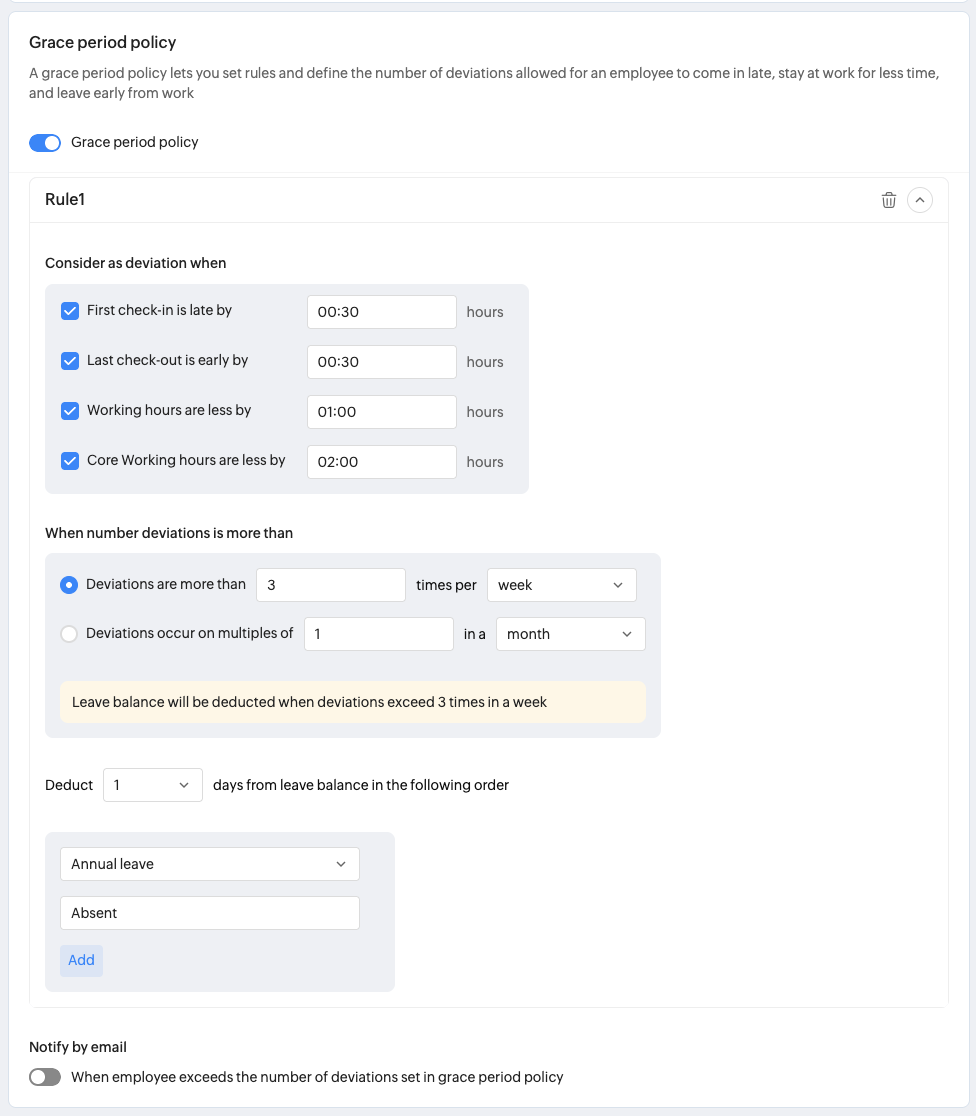Open the Annual leave type dropdown

coord(209,864)
